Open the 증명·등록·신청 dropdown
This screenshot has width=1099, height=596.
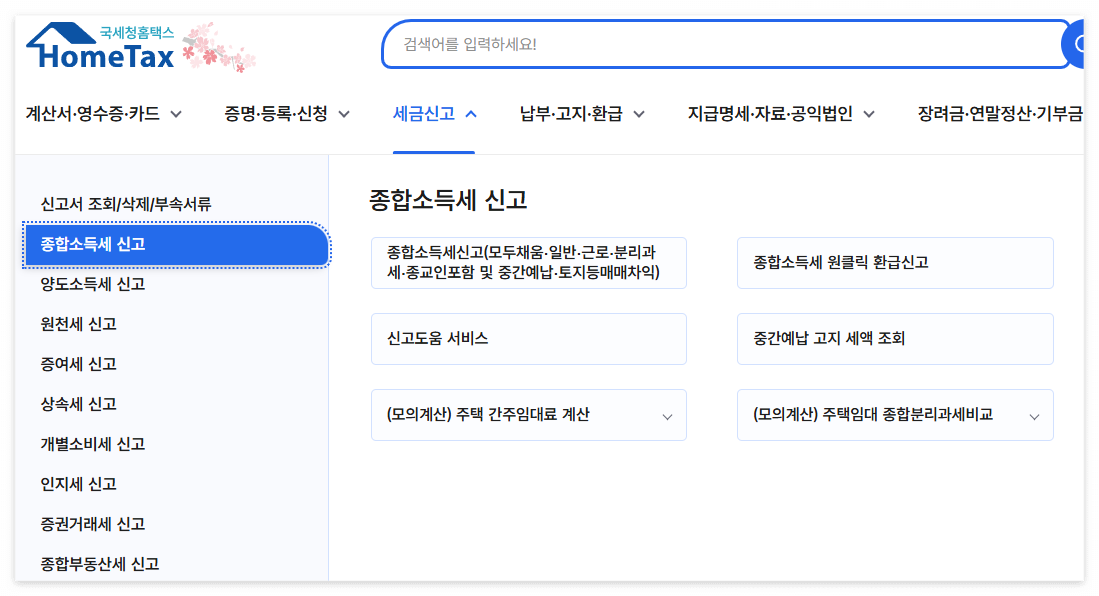coord(344,115)
